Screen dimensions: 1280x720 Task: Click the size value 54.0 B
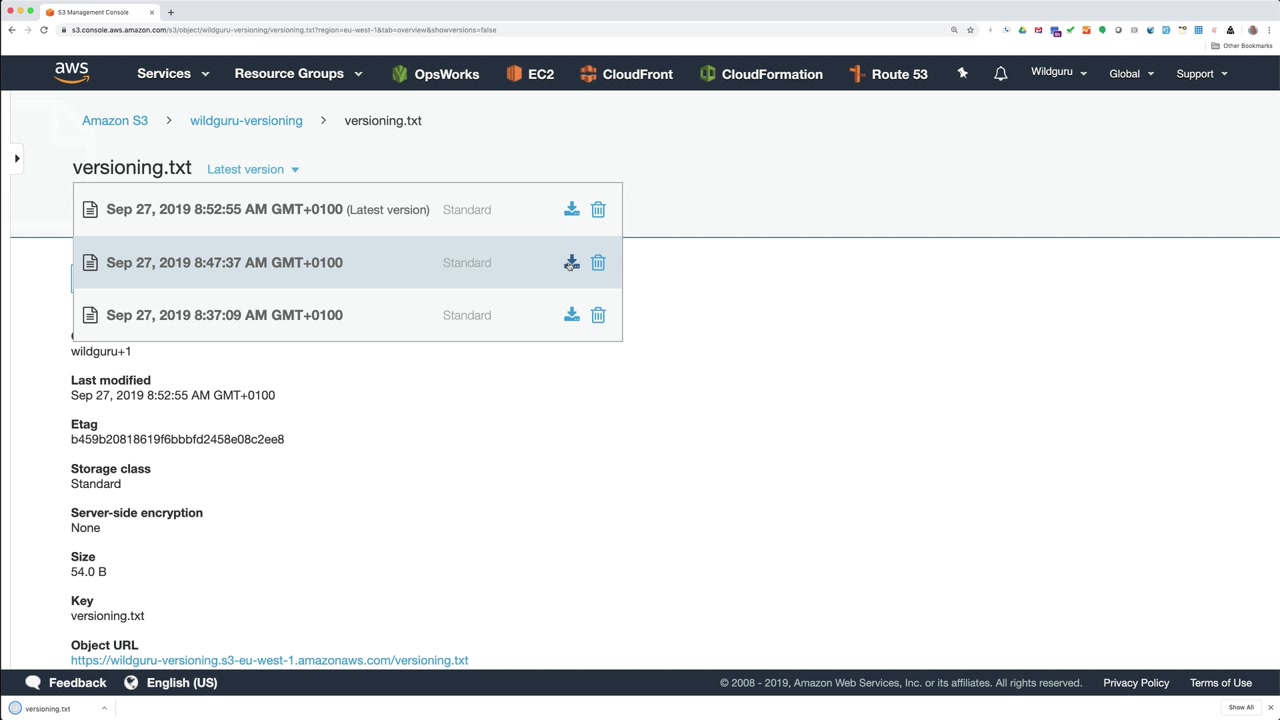(x=88, y=572)
